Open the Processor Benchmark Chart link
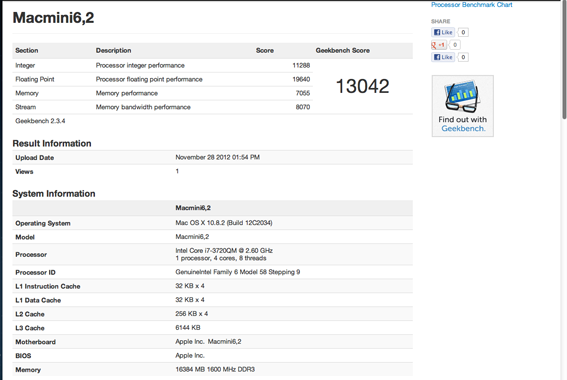This screenshot has height=380, width=567. [x=472, y=5]
